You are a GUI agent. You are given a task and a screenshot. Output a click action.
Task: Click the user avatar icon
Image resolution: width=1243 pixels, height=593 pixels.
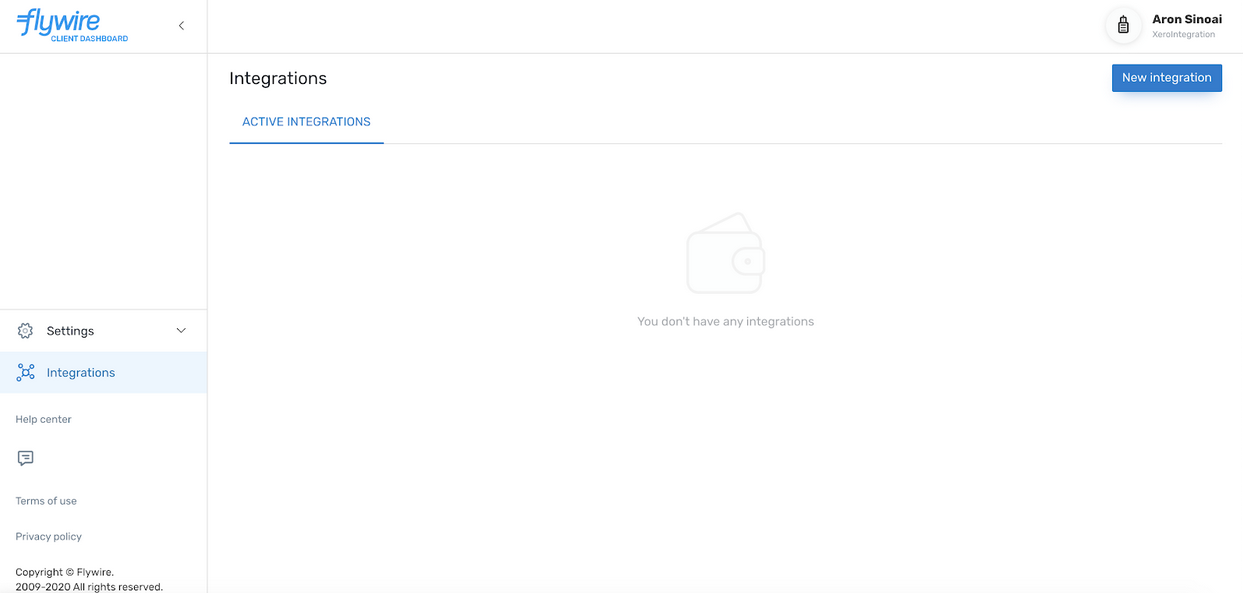[x=1123, y=26]
